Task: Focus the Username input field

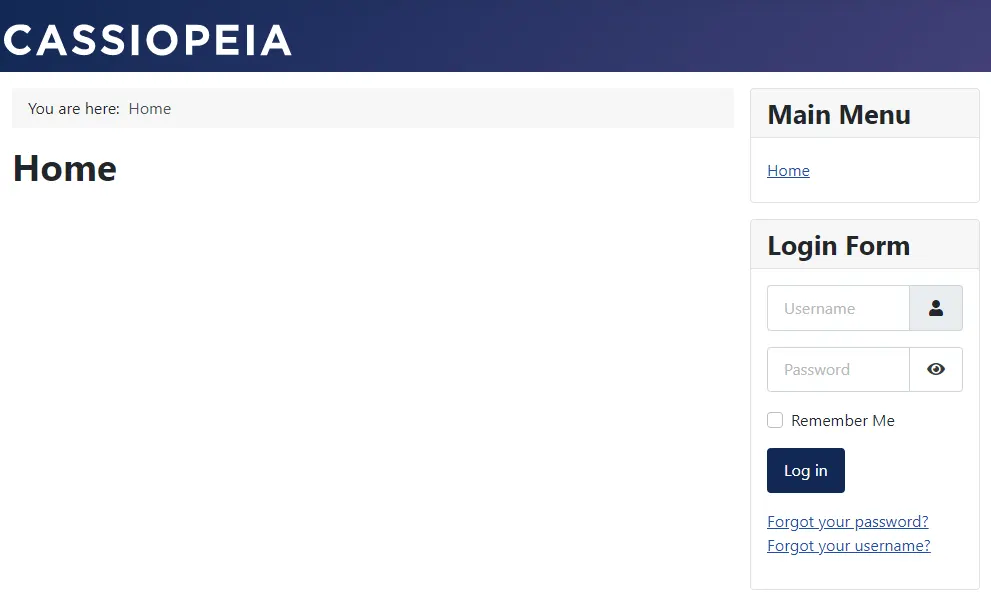Action: click(x=838, y=308)
